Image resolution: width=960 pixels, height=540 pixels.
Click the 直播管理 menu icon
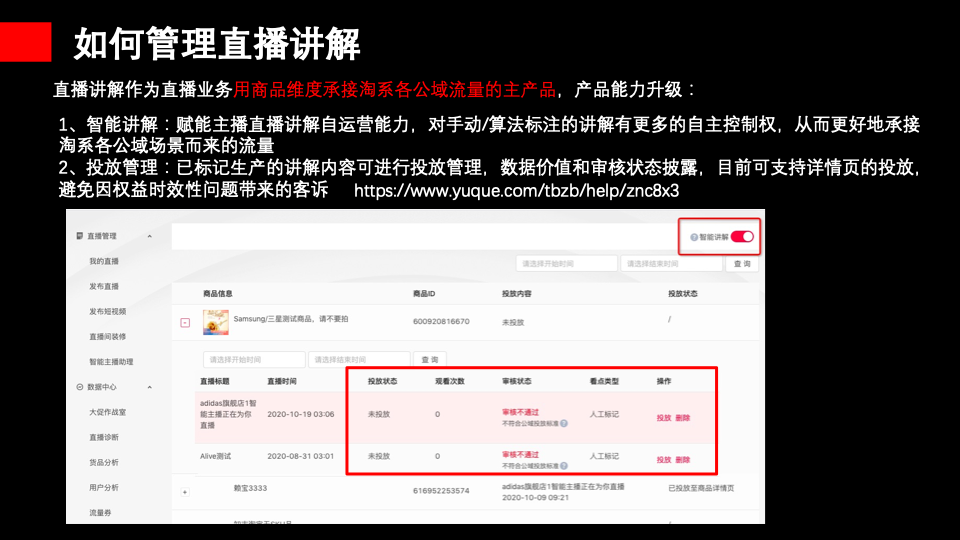coord(80,236)
